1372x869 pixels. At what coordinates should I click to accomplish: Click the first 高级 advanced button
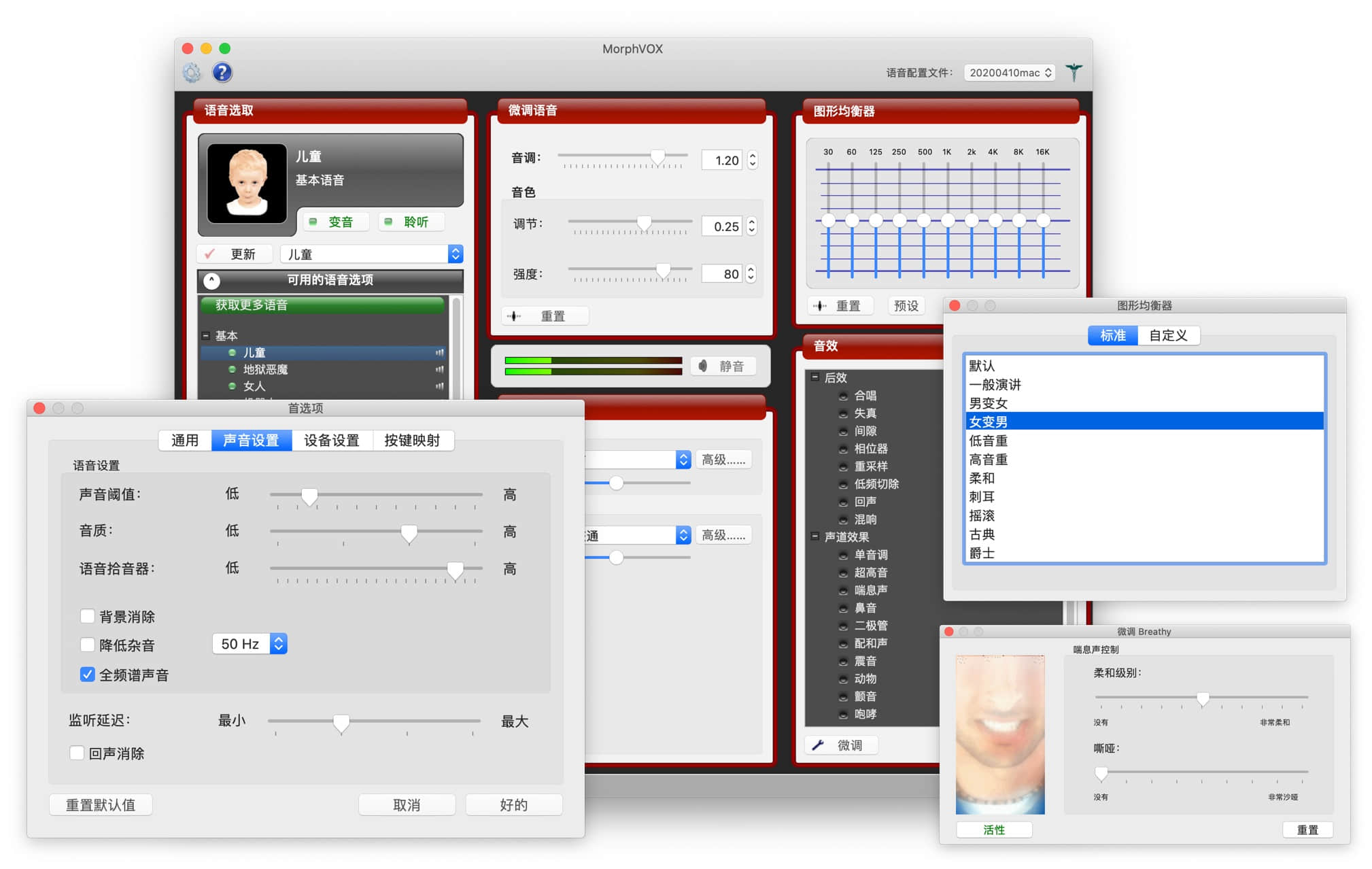tap(723, 460)
